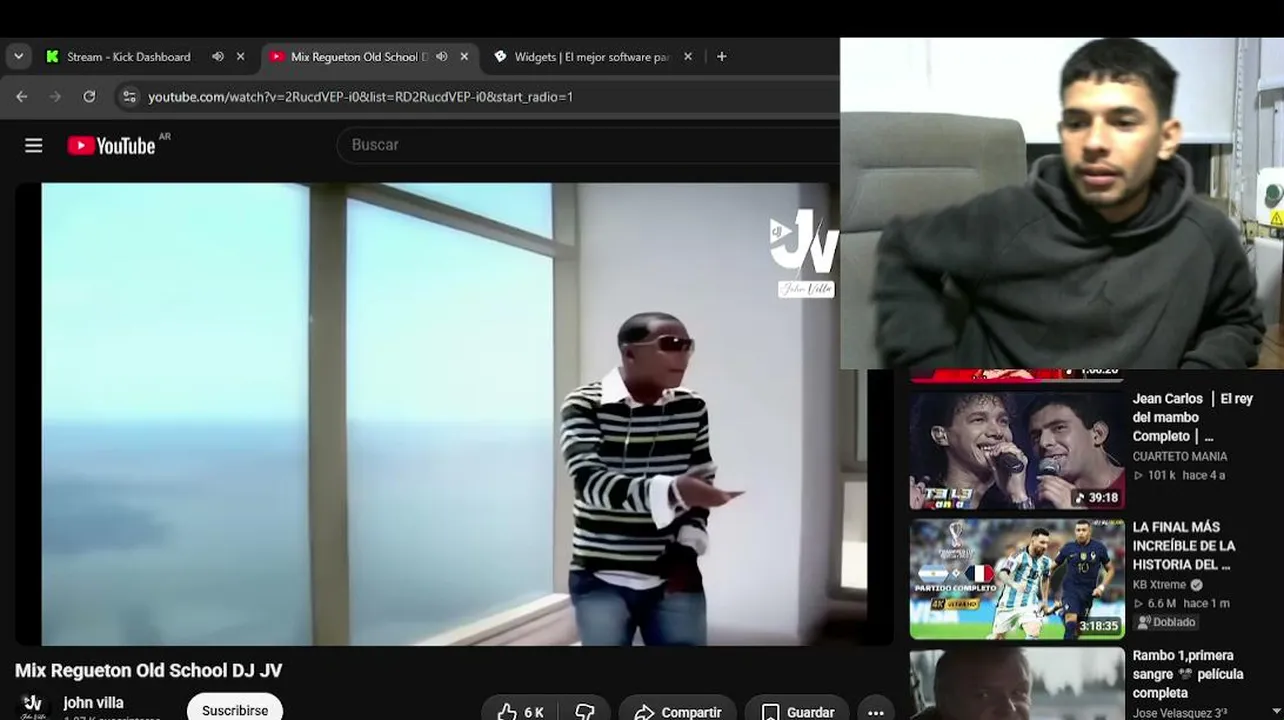The width and height of the screenshot is (1284, 720).
Task: Go back to the previous page
Action: tap(22, 97)
